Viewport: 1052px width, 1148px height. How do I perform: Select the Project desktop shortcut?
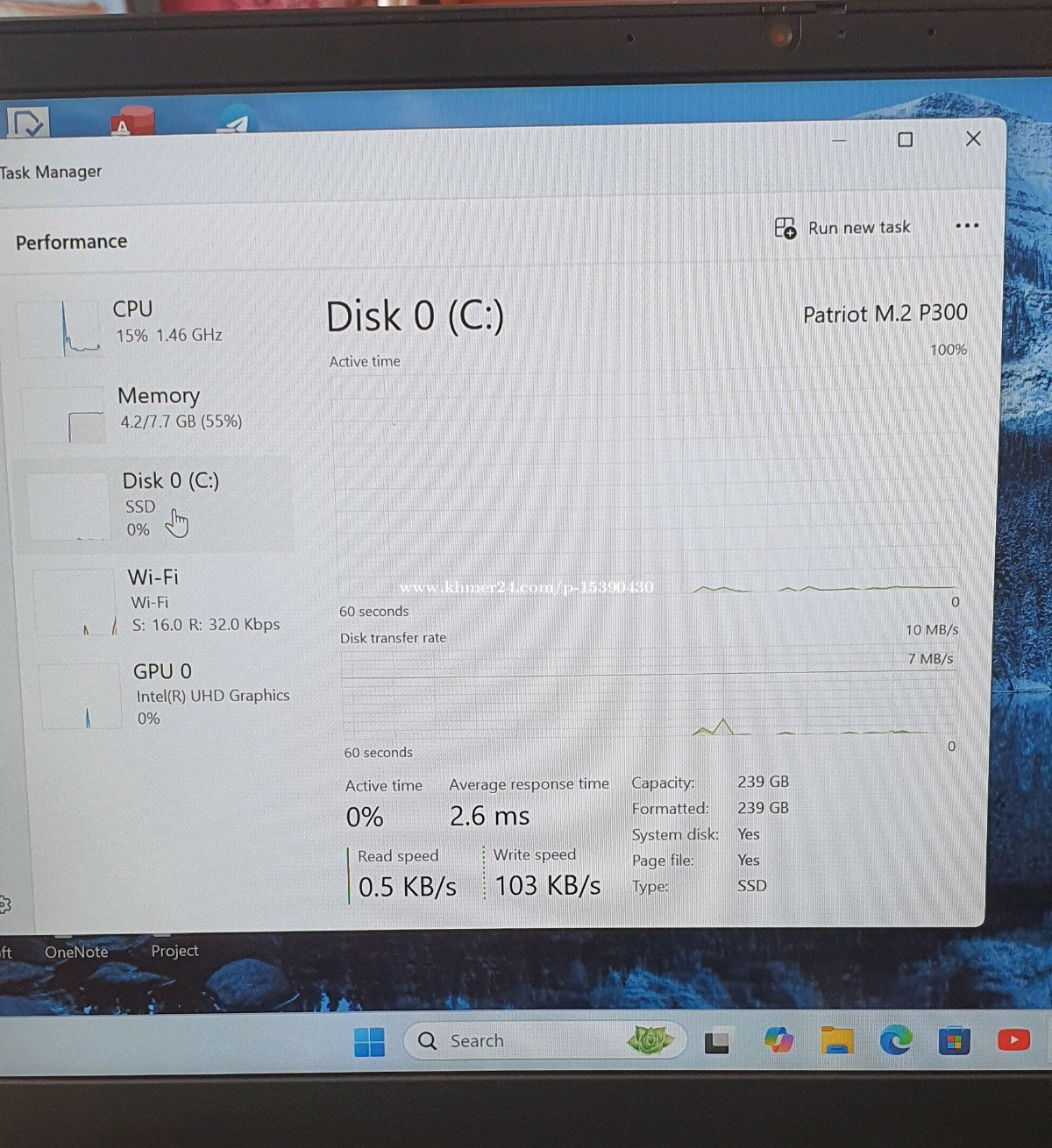174,951
